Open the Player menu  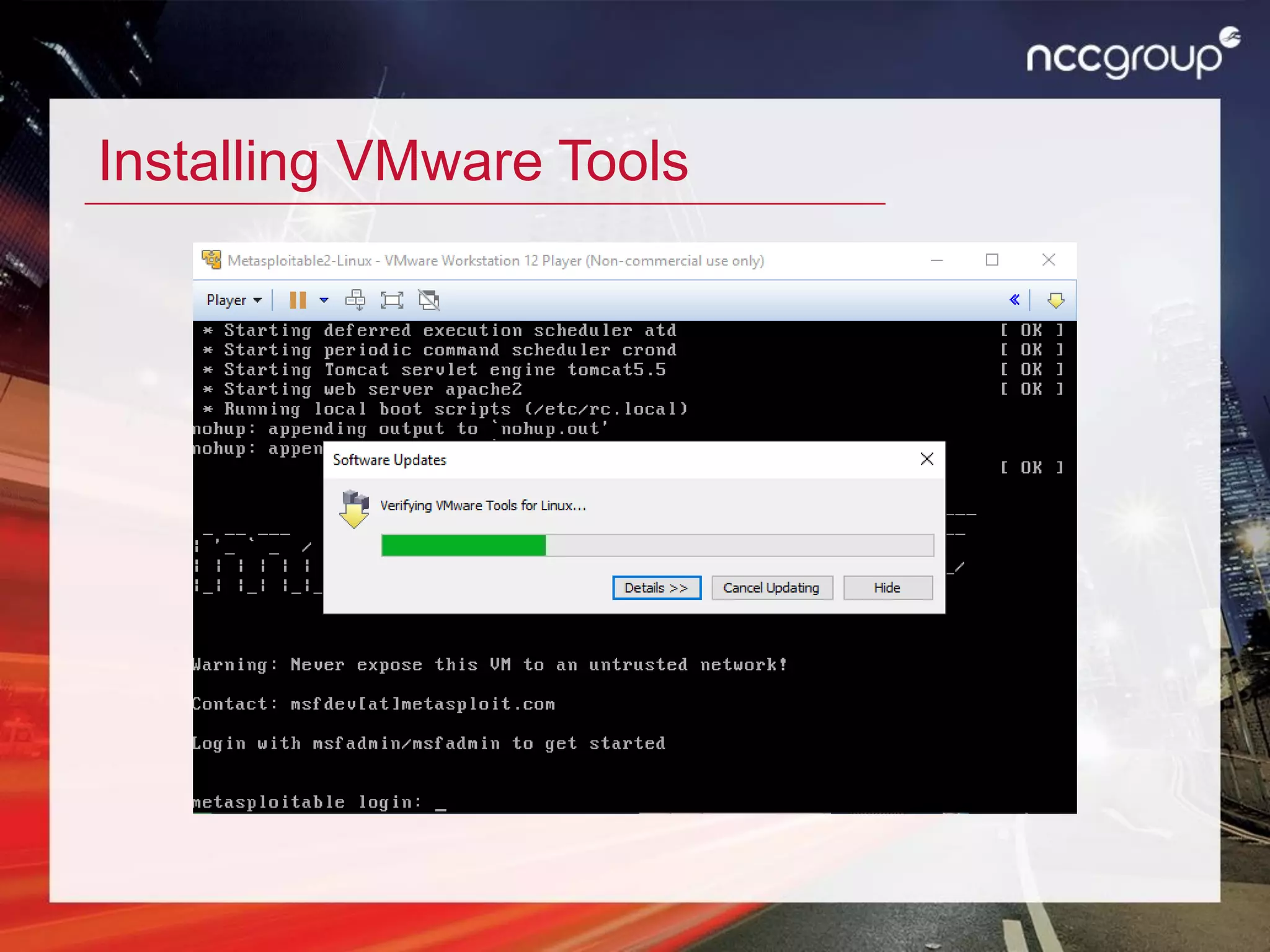[x=234, y=301]
